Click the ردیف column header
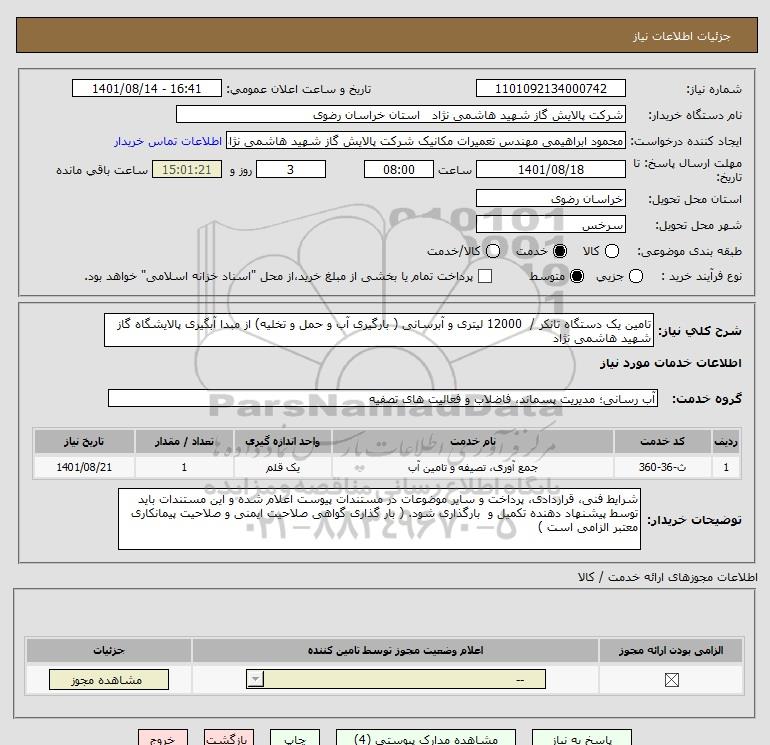 726,441
